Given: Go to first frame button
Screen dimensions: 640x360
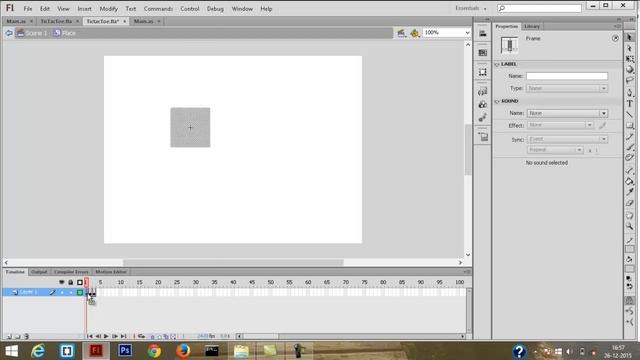Looking at the screenshot, I should click(x=89, y=336).
